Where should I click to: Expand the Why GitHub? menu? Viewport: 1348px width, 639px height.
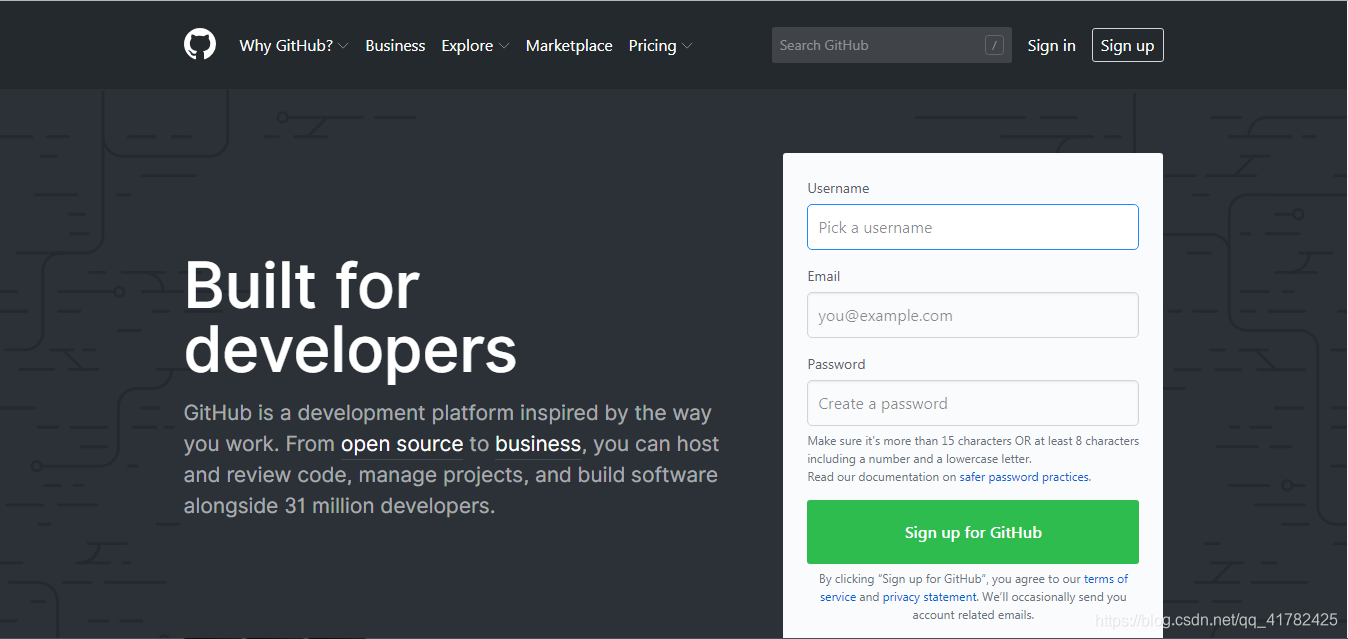[x=294, y=46]
